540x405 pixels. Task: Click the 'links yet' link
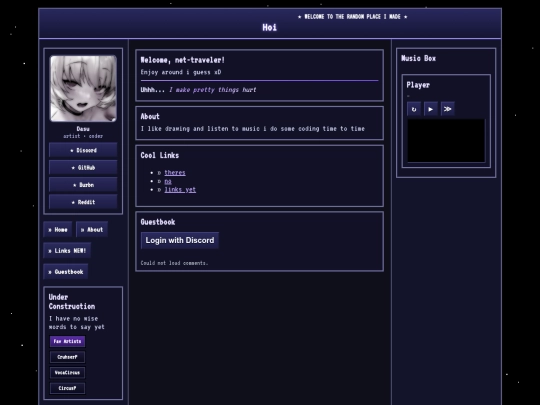(x=180, y=189)
